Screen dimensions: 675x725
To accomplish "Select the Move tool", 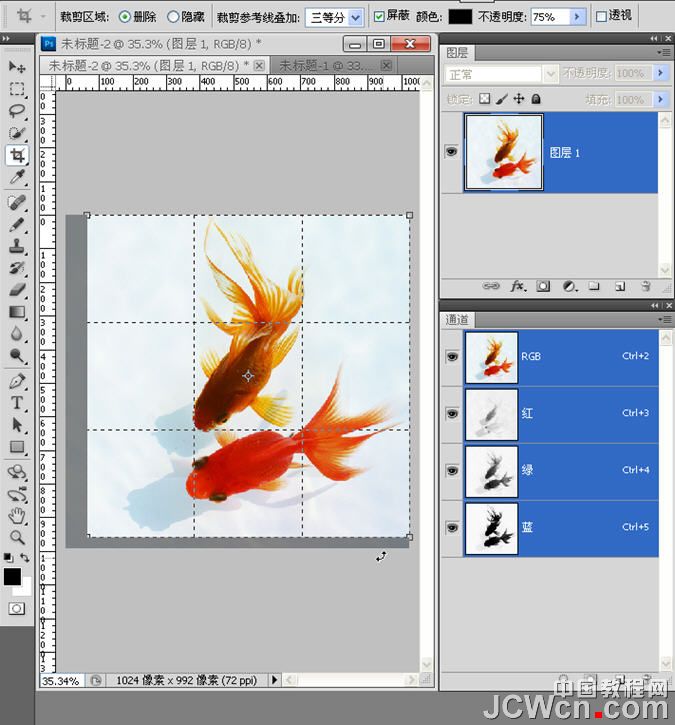I will pyautogui.click(x=17, y=67).
